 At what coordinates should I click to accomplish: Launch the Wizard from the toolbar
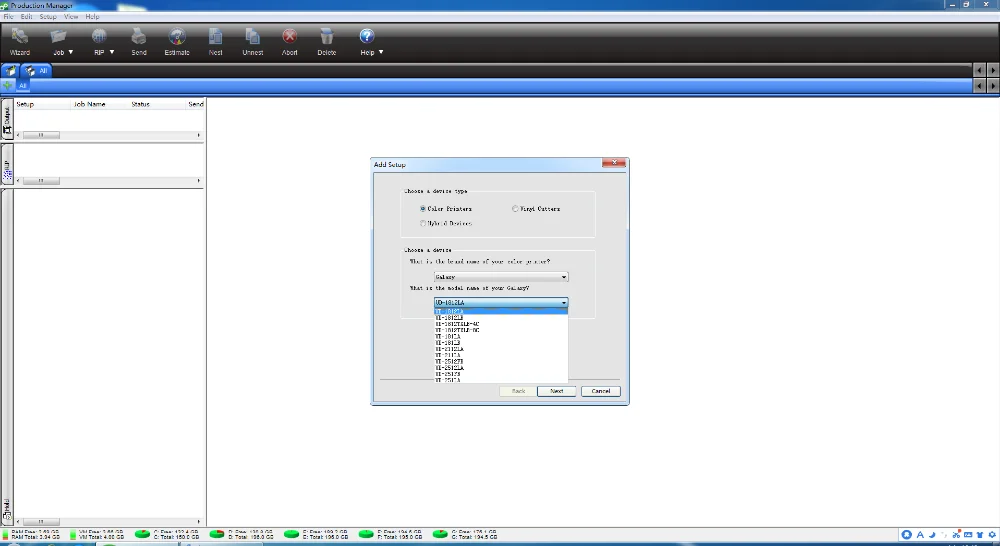[20, 42]
